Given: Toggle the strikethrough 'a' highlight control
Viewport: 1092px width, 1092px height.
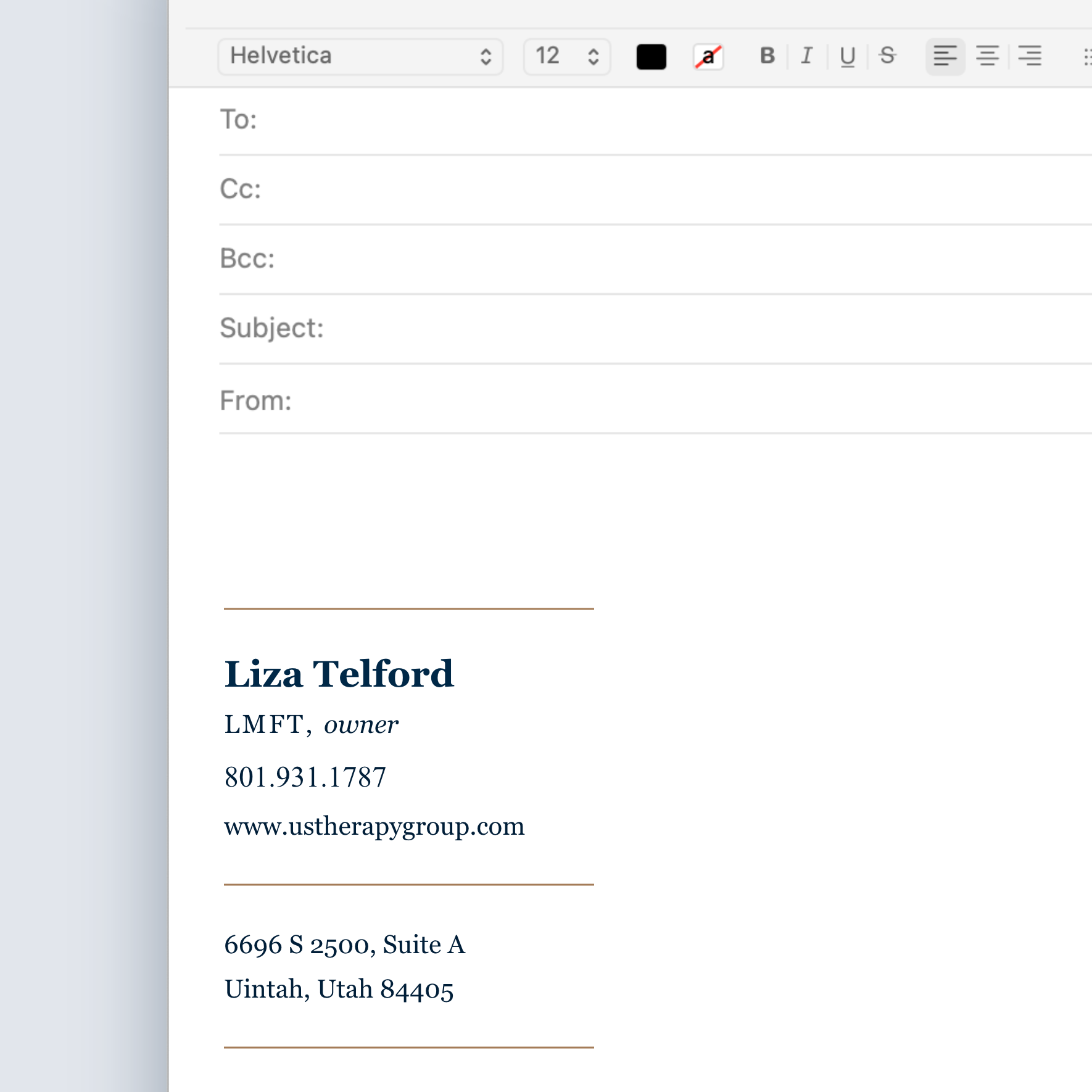Looking at the screenshot, I should click(708, 56).
